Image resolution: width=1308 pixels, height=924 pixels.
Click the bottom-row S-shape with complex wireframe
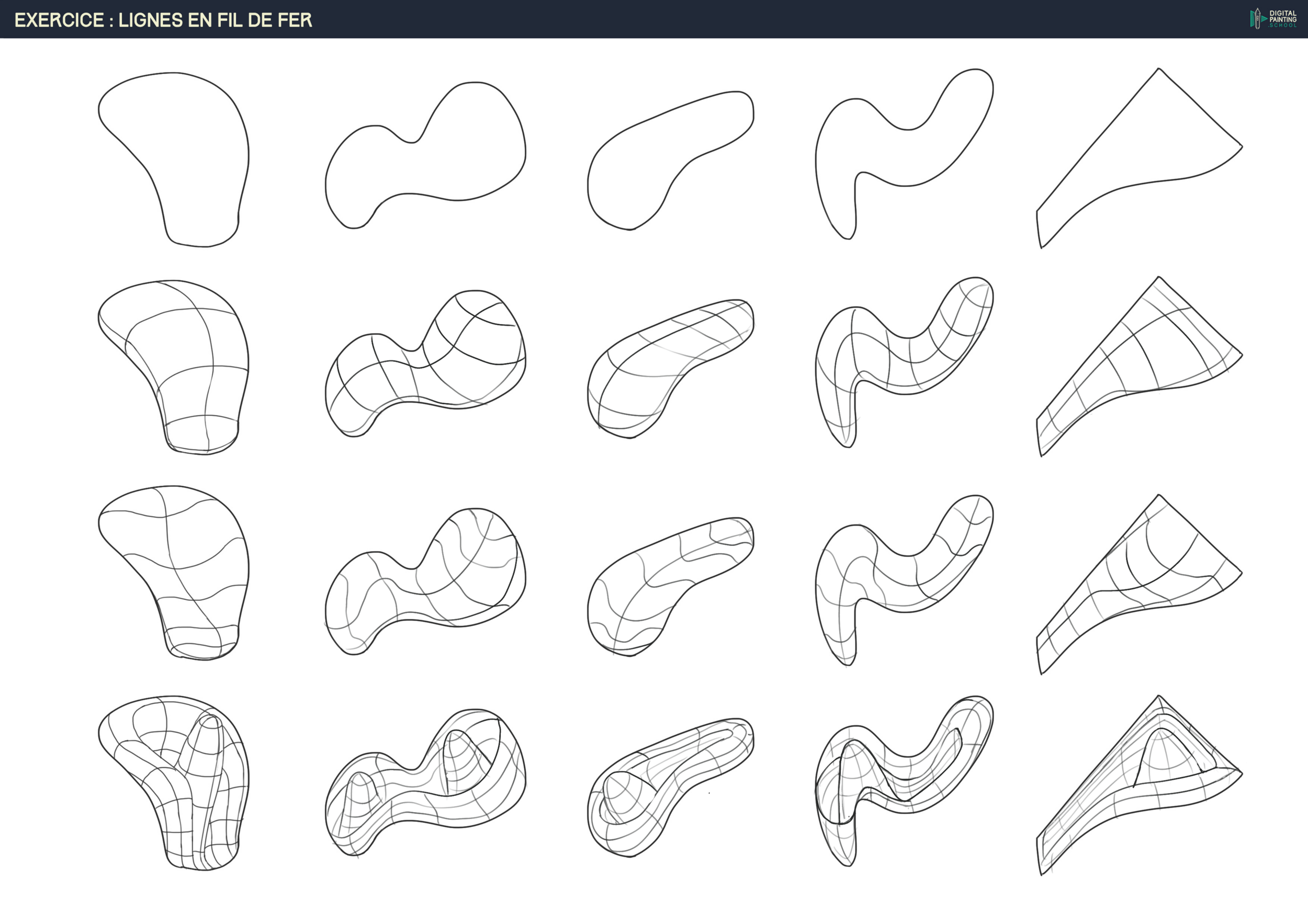[906, 783]
